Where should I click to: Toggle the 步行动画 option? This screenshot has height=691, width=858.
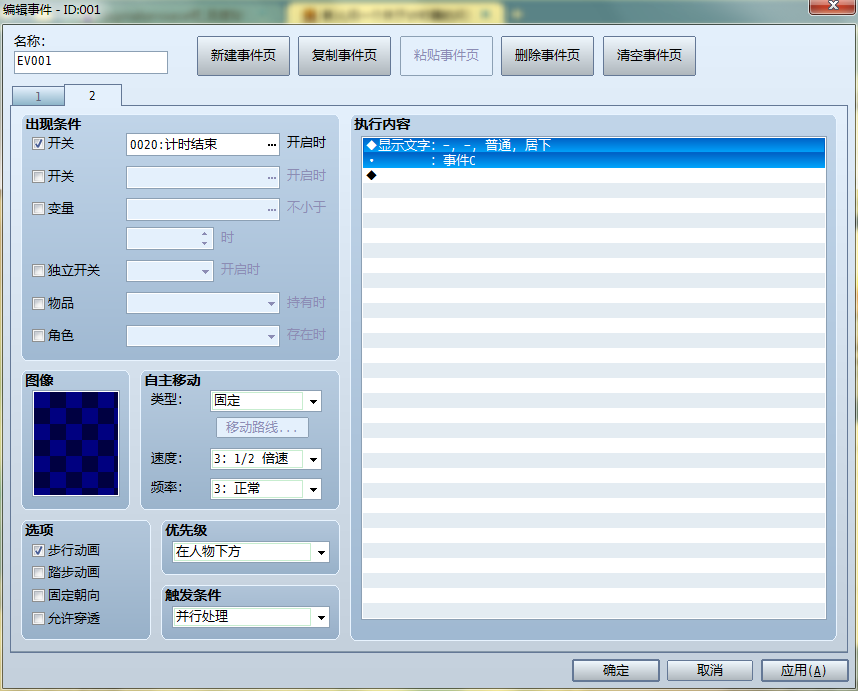point(38,550)
